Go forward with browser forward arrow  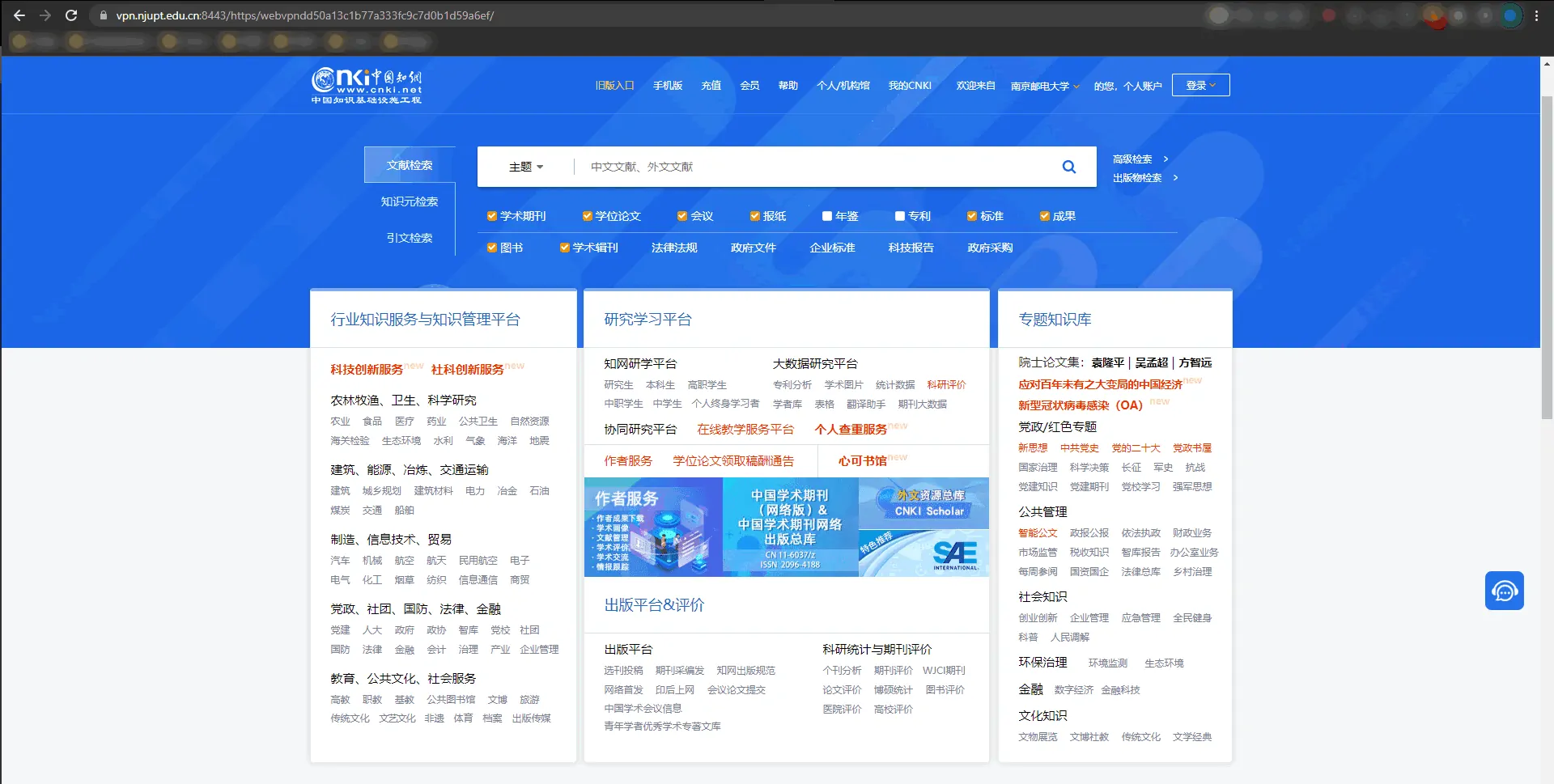[x=45, y=15]
